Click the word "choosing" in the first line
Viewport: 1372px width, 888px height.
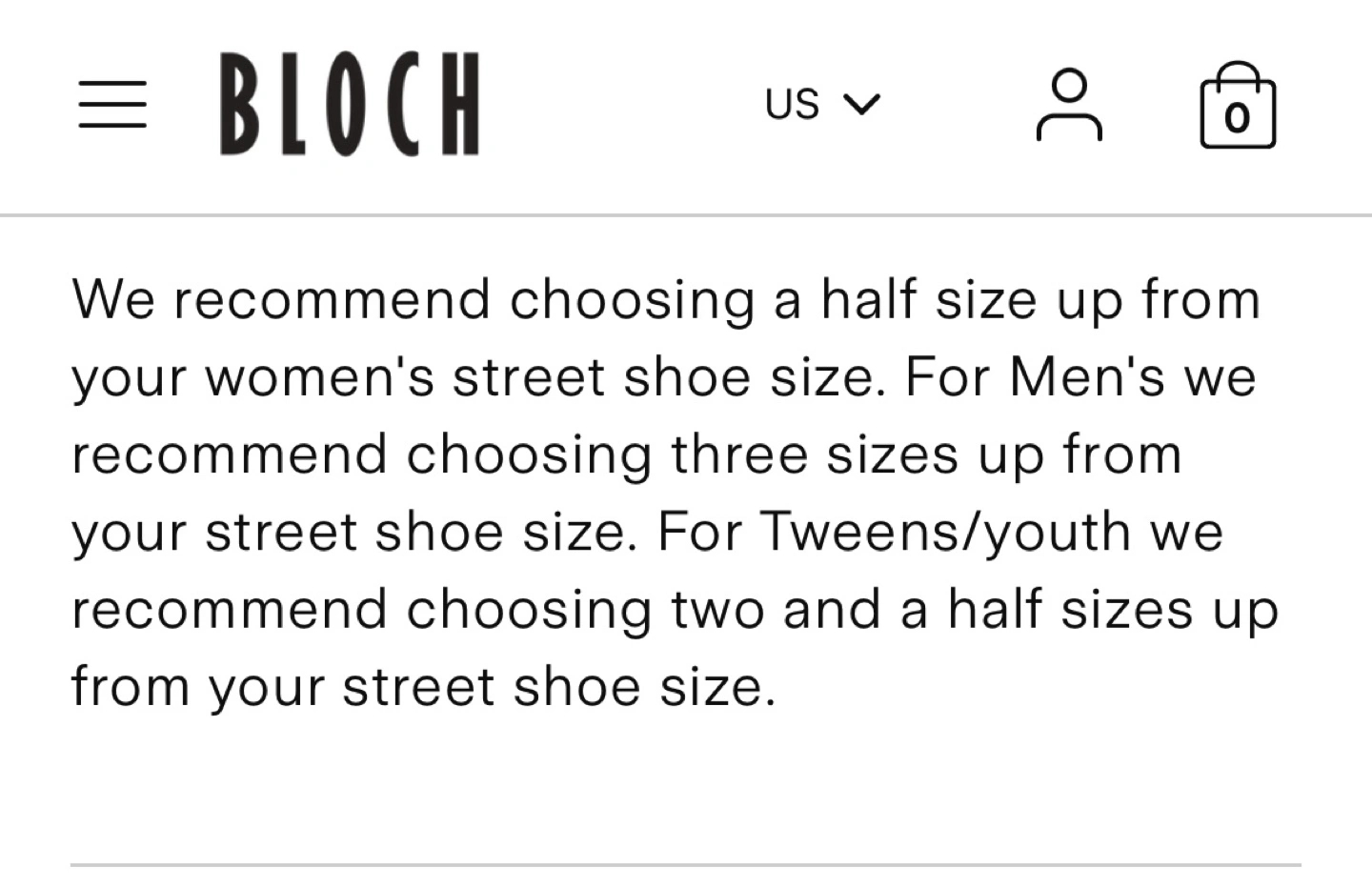click(632, 298)
